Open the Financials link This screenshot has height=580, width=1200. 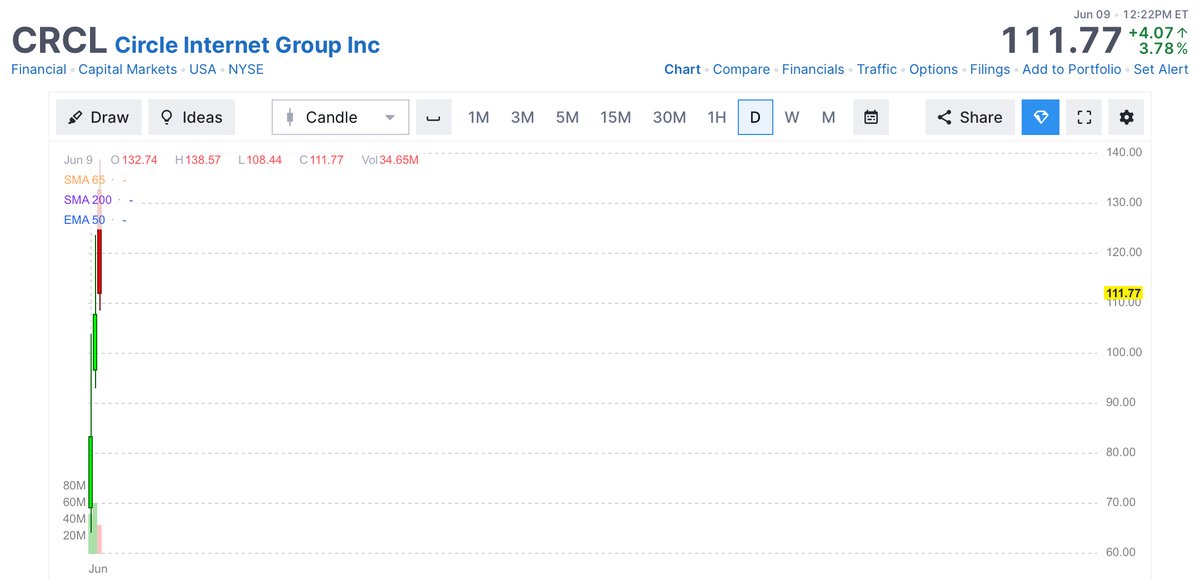point(813,69)
